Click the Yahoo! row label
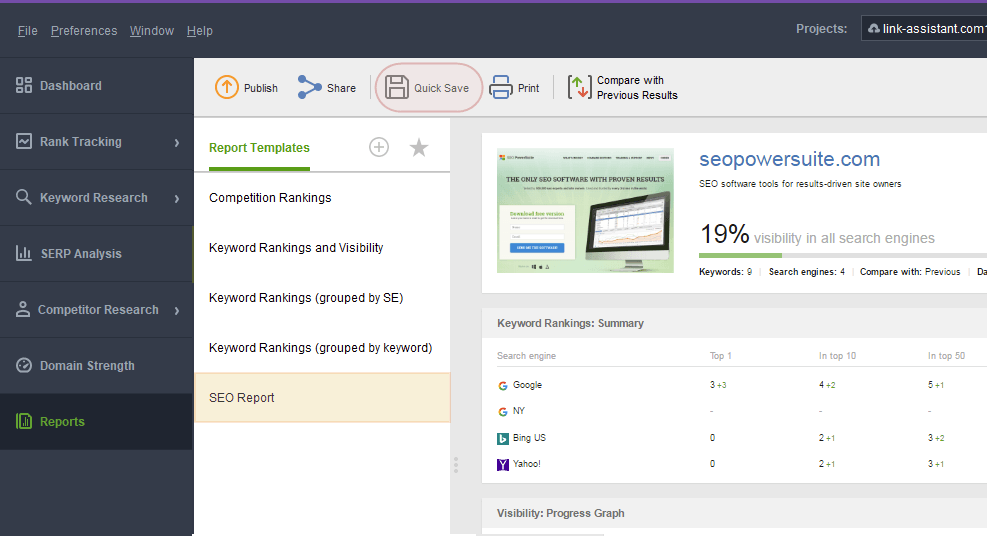This screenshot has height=536, width=987. [527, 464]
